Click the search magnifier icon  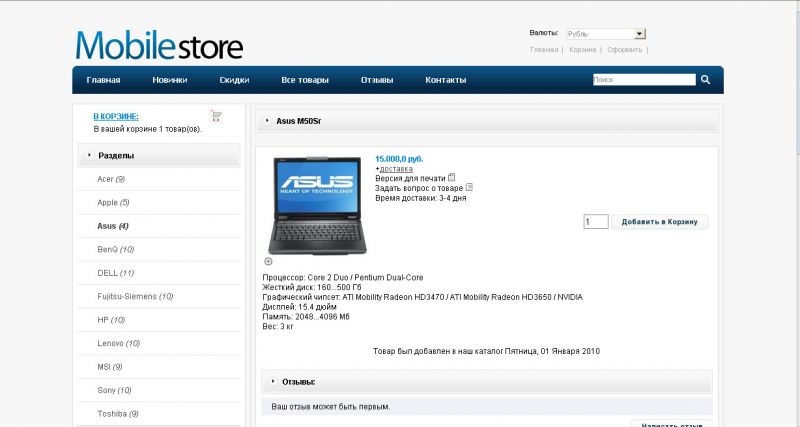tap(705, 80)
